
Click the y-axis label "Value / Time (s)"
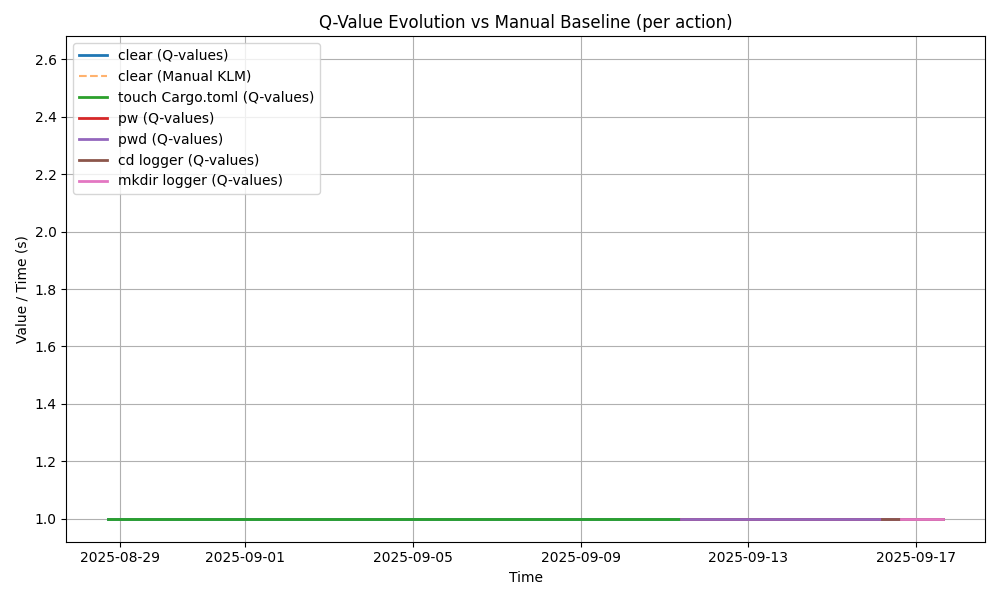click(x=22, y=290)
